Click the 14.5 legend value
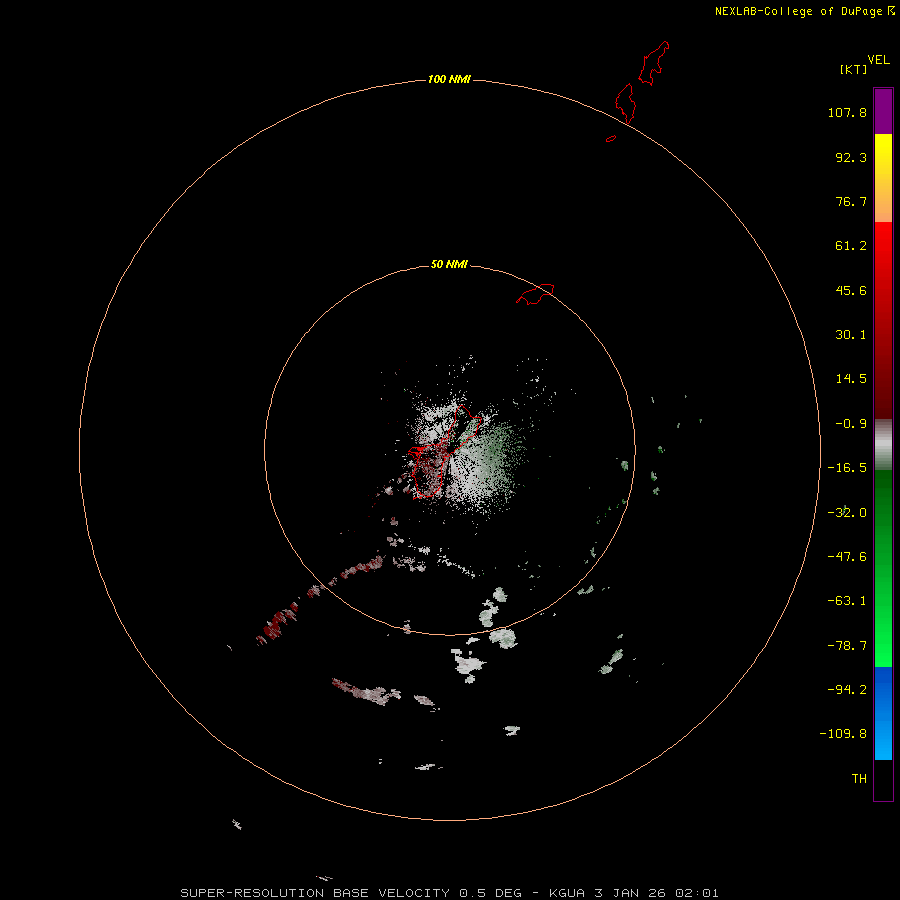The height and width of the screenshot is (900, 900). (851, 379)
